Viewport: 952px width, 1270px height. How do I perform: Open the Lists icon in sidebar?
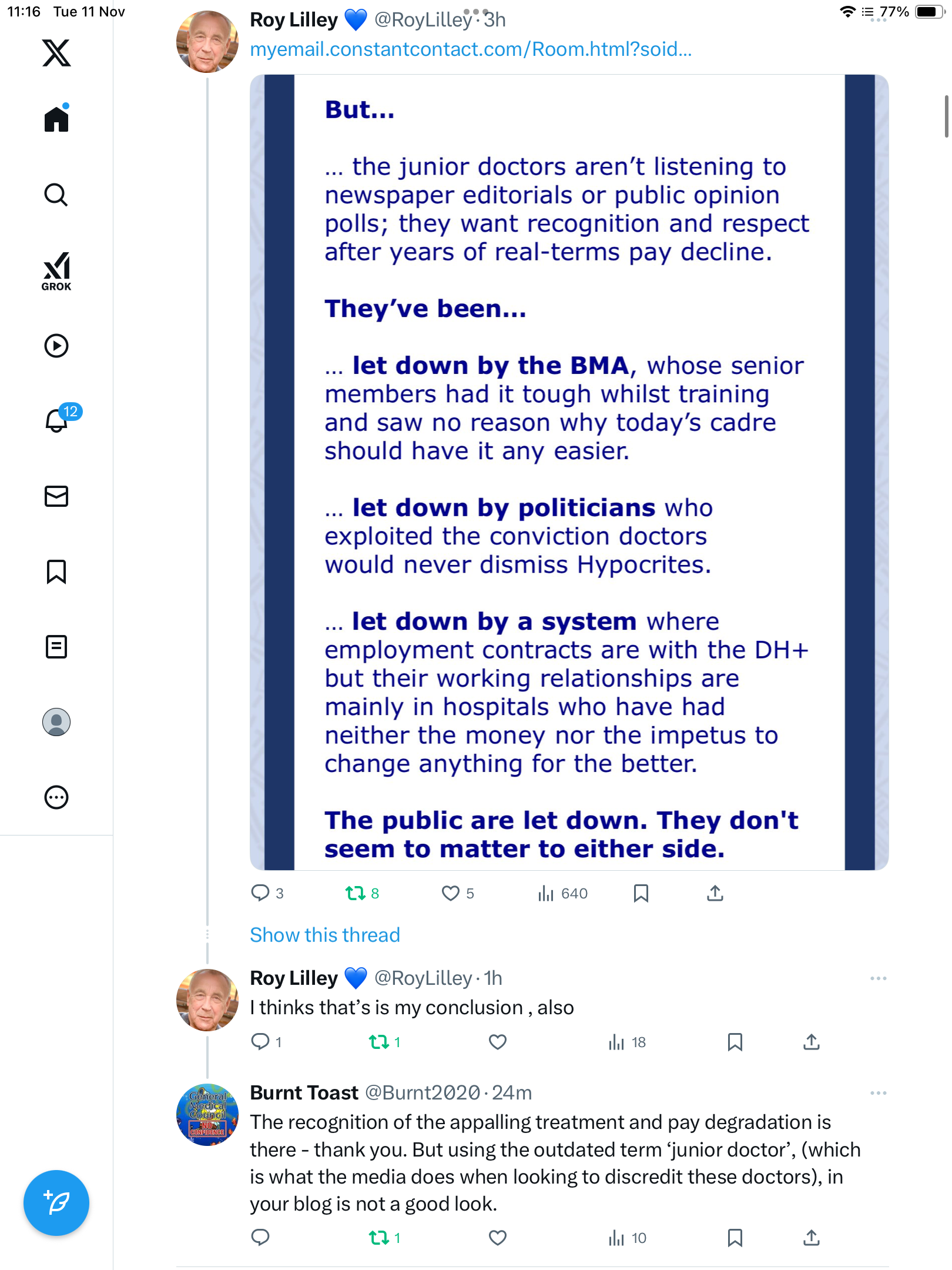[56, 647]
